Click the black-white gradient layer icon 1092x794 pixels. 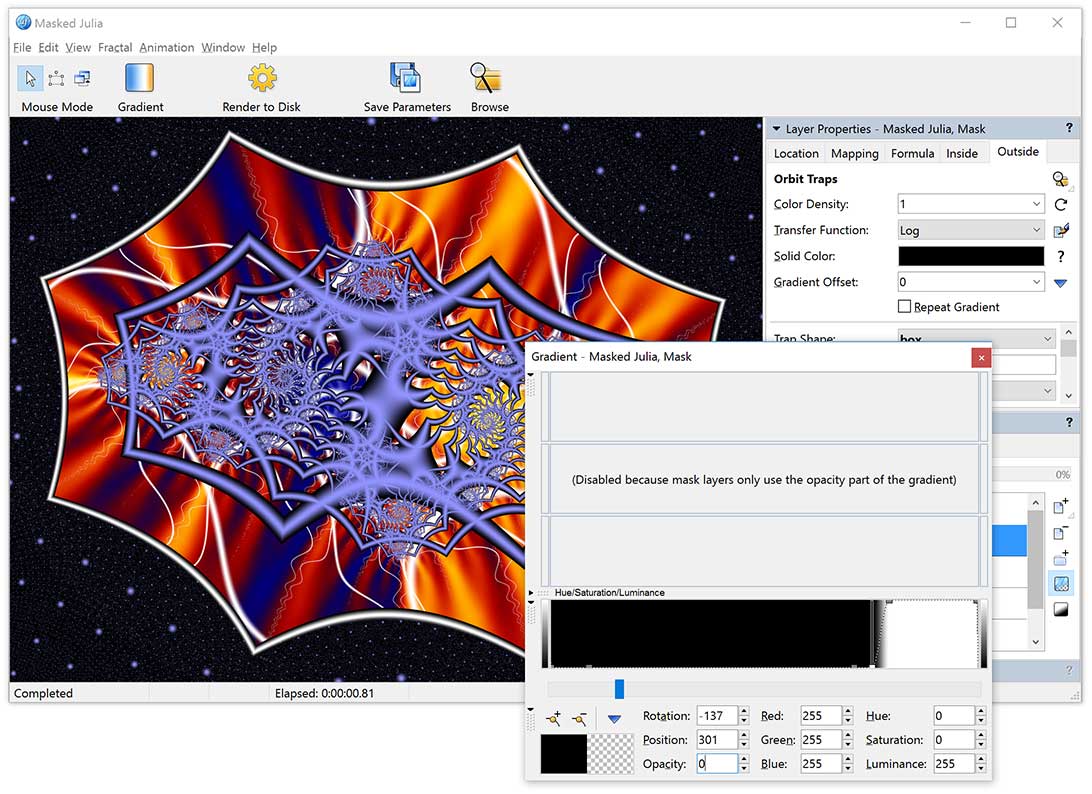(x=1061, y=609)
